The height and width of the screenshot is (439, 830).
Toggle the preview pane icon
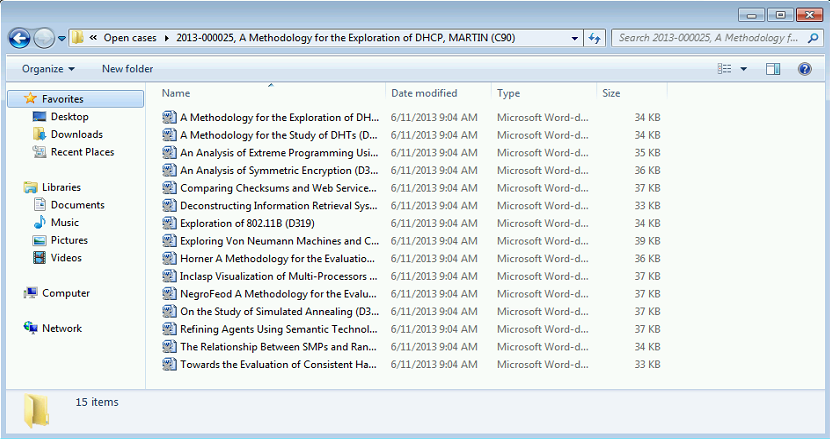[773, 69]
